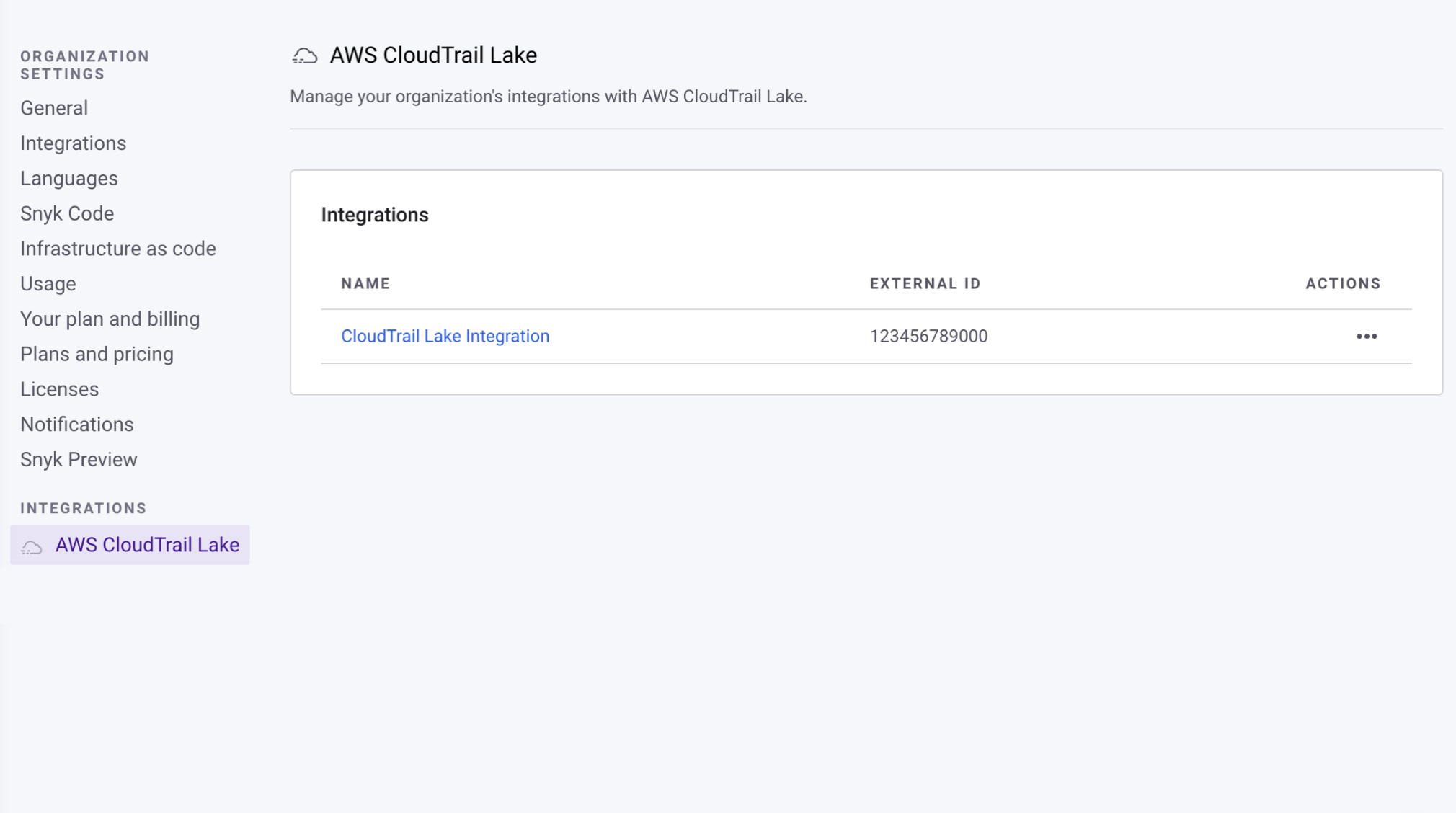
Task: Click the NAME column header
Action: point(365,283)
